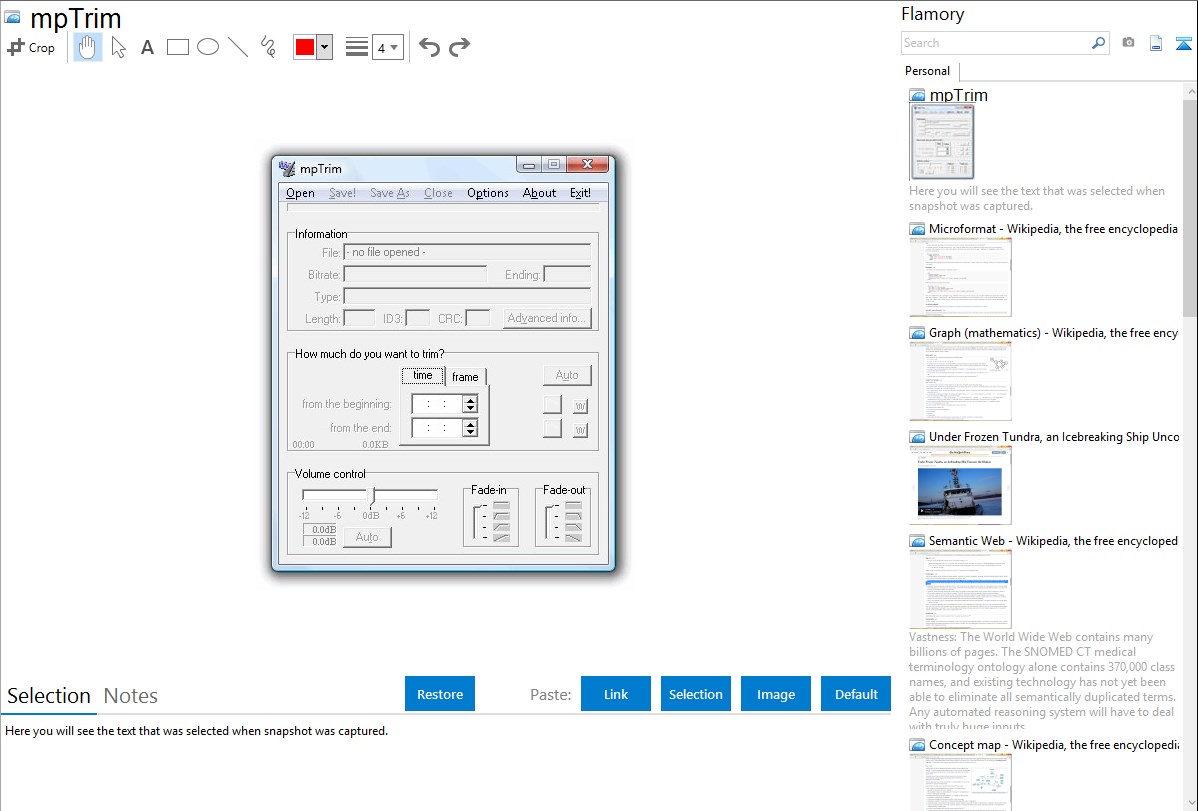1198x811 pixels.
Task: Open the Semantic Web snapshot thumbnail
Action: click(960, 588)
